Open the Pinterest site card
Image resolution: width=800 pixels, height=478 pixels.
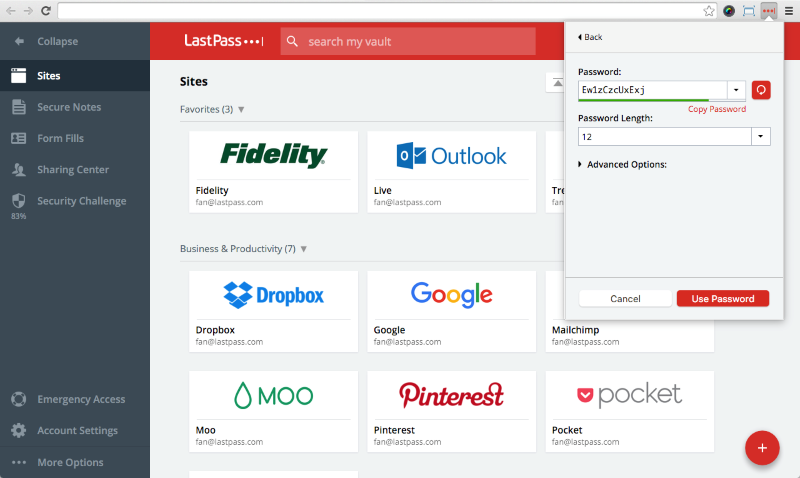click(452, 411)
